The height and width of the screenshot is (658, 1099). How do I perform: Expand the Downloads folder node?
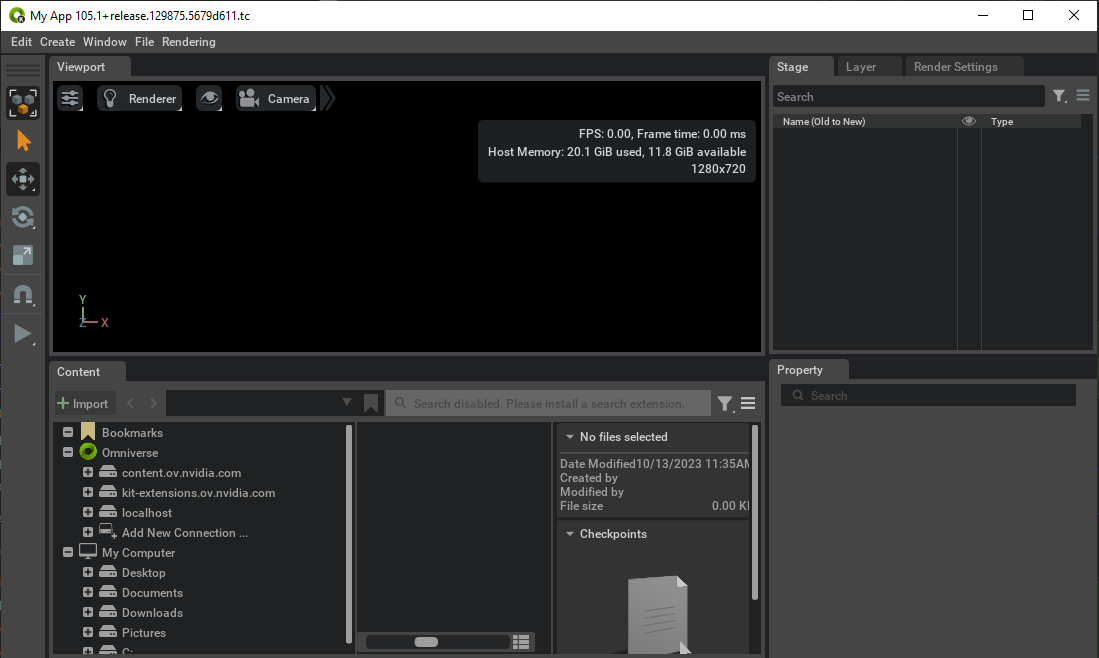tap(88, 612)
